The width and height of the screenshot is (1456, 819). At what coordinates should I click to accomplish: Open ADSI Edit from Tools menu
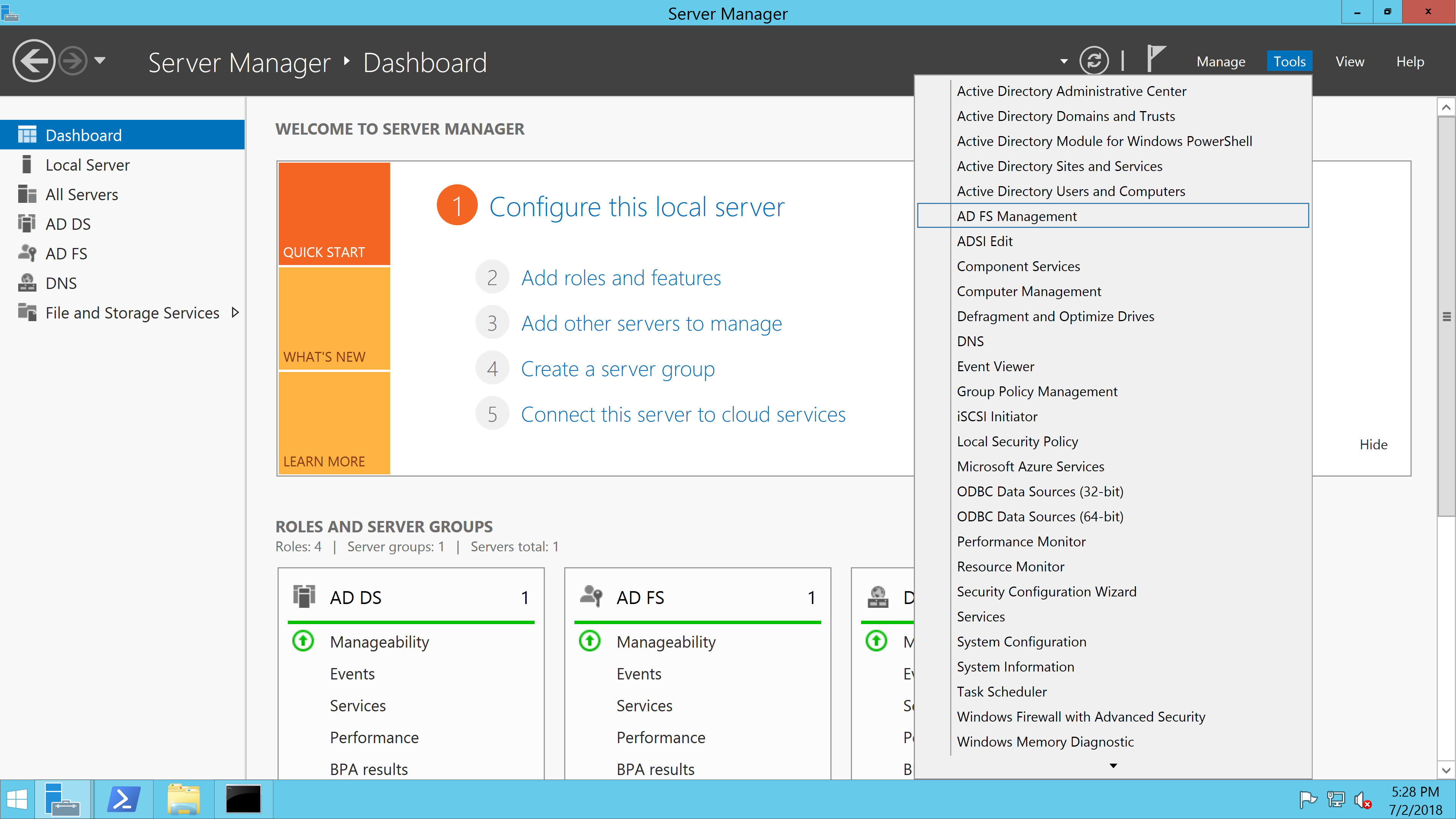[x=1112, y=242]
